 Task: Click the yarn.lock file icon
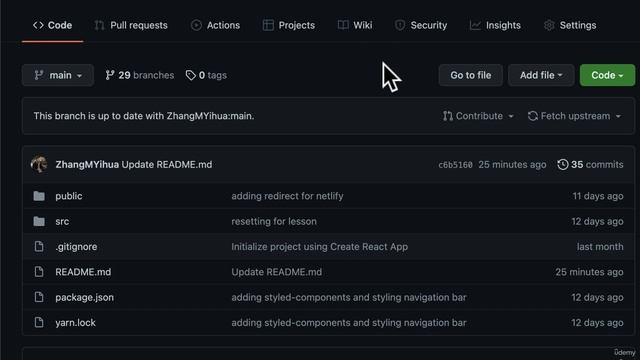39,322
